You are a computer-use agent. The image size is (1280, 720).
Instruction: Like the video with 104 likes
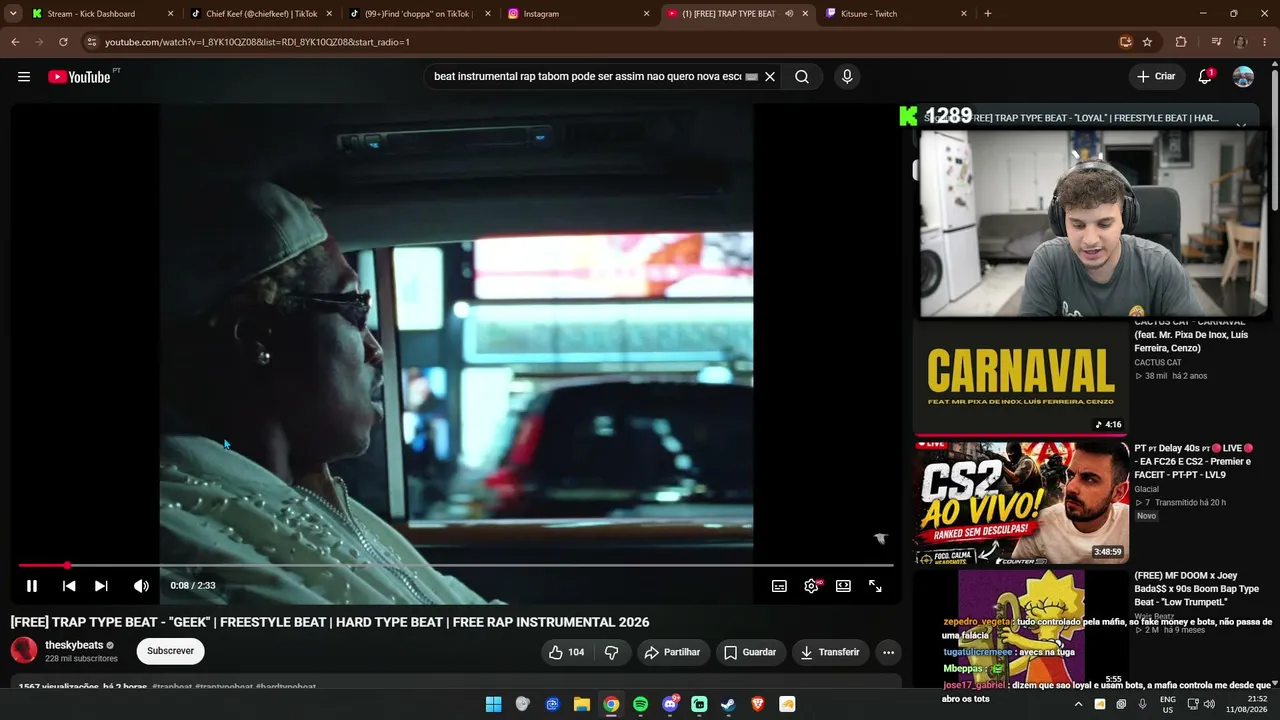pos(565,652)
